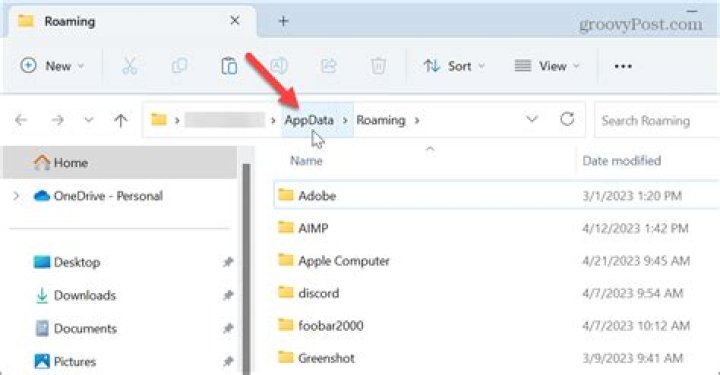This screenshot has height=375, width=720.
Task: Click foobar2000 folder's yellow icon
Action: pyautogui.click(x=286, y=325)
